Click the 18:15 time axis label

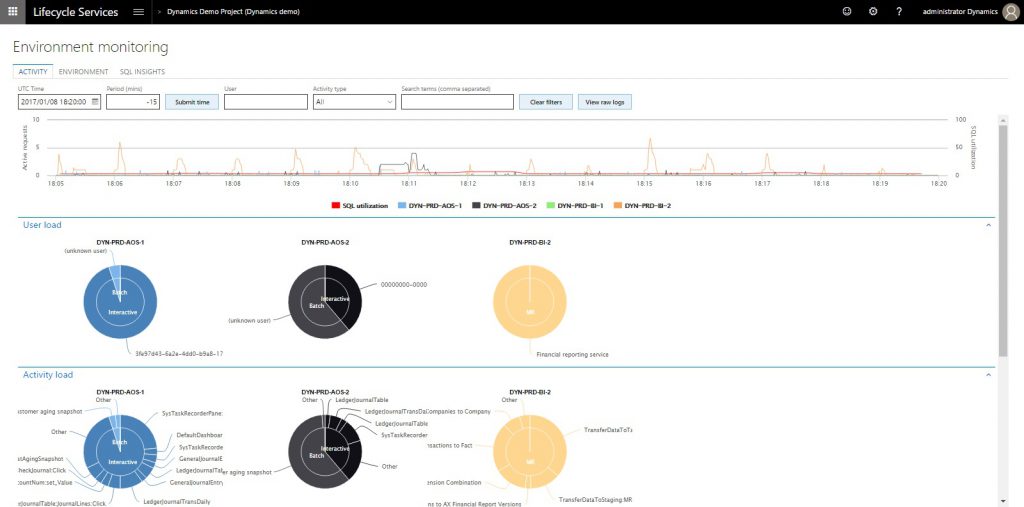coord(645,184)
